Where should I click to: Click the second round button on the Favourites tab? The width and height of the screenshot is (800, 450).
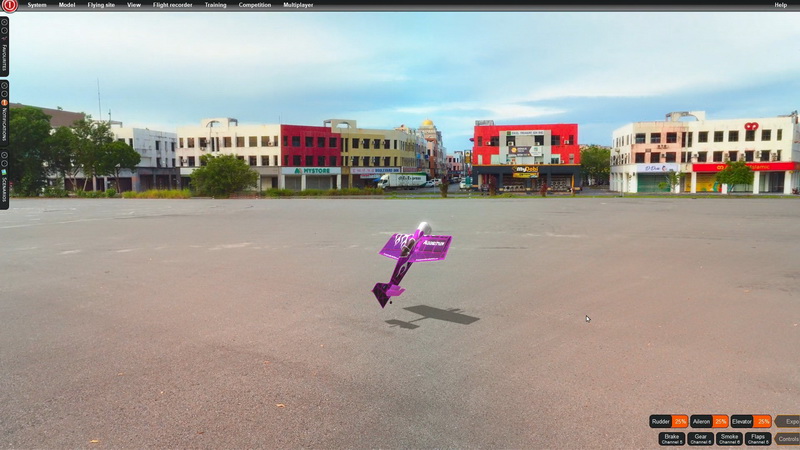pyautogui.click(x=4, y=31)
